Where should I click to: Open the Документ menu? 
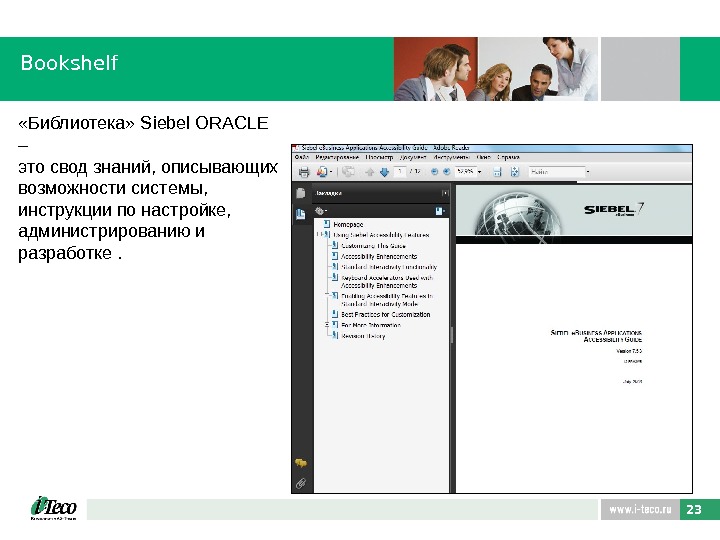click(413, 157)
